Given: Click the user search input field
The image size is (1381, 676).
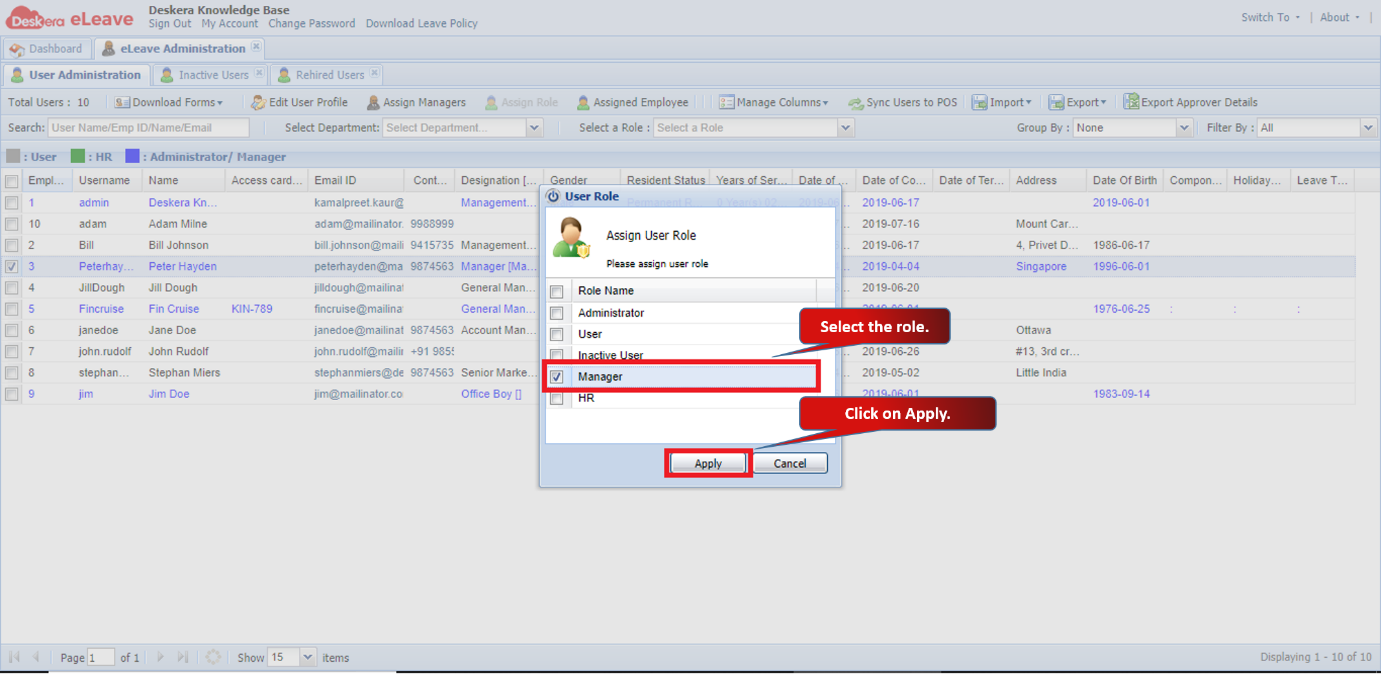Looking at the screenshot, I should pyautogui.click(x=149, y=128).
